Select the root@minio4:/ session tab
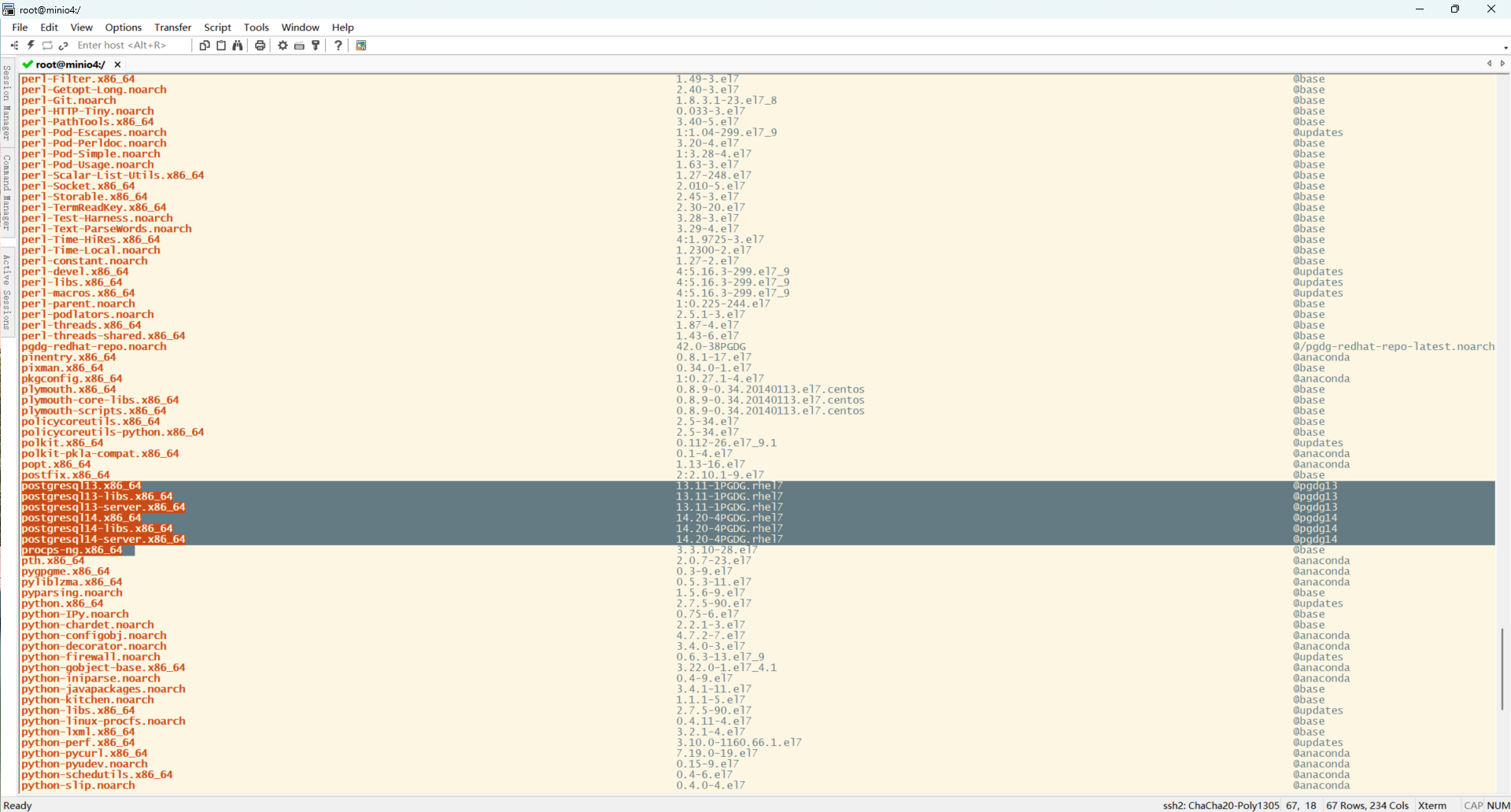This screenshot has width=1511, height=812. pos(69,65)
